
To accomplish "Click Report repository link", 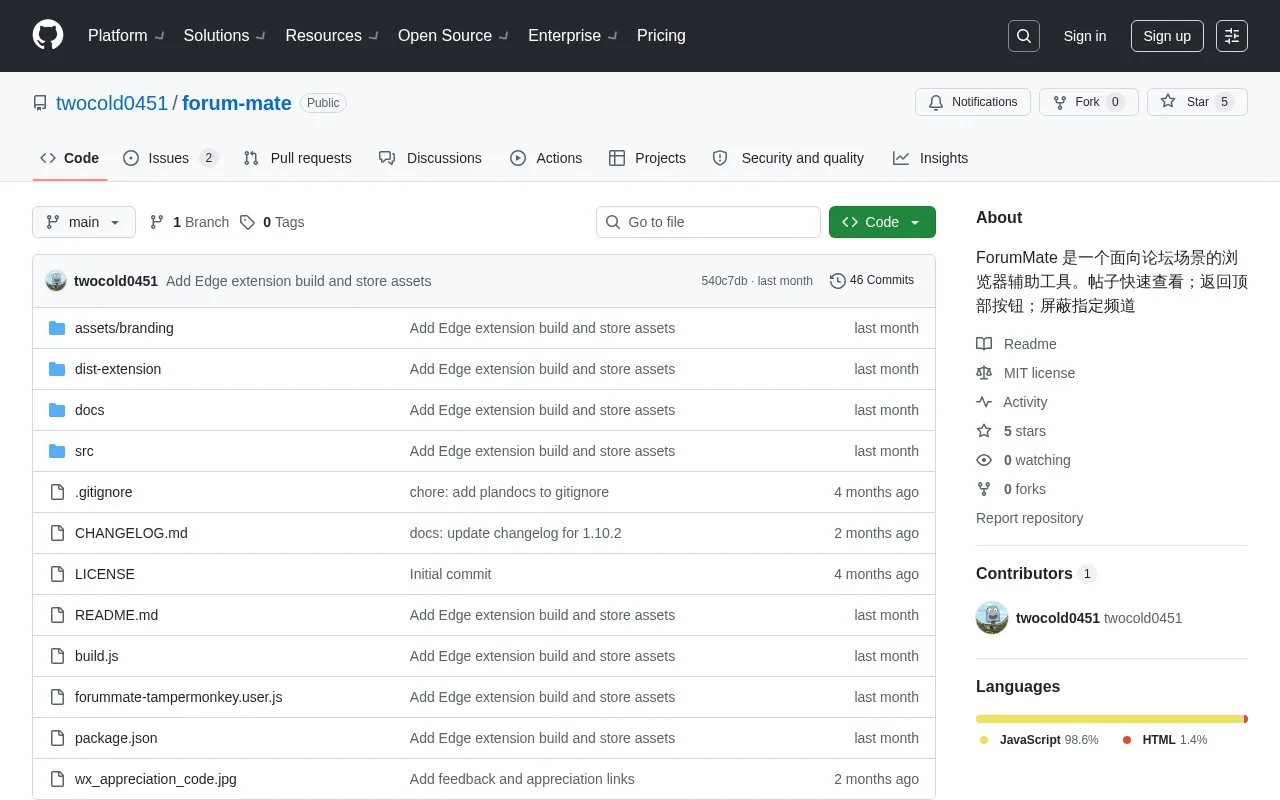I will pyautogui.click(x=1029, y=518).
